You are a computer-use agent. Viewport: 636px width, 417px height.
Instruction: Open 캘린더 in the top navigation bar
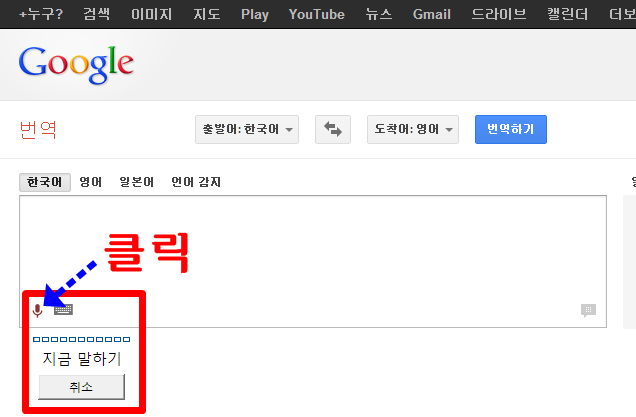(x=567, y=14)
